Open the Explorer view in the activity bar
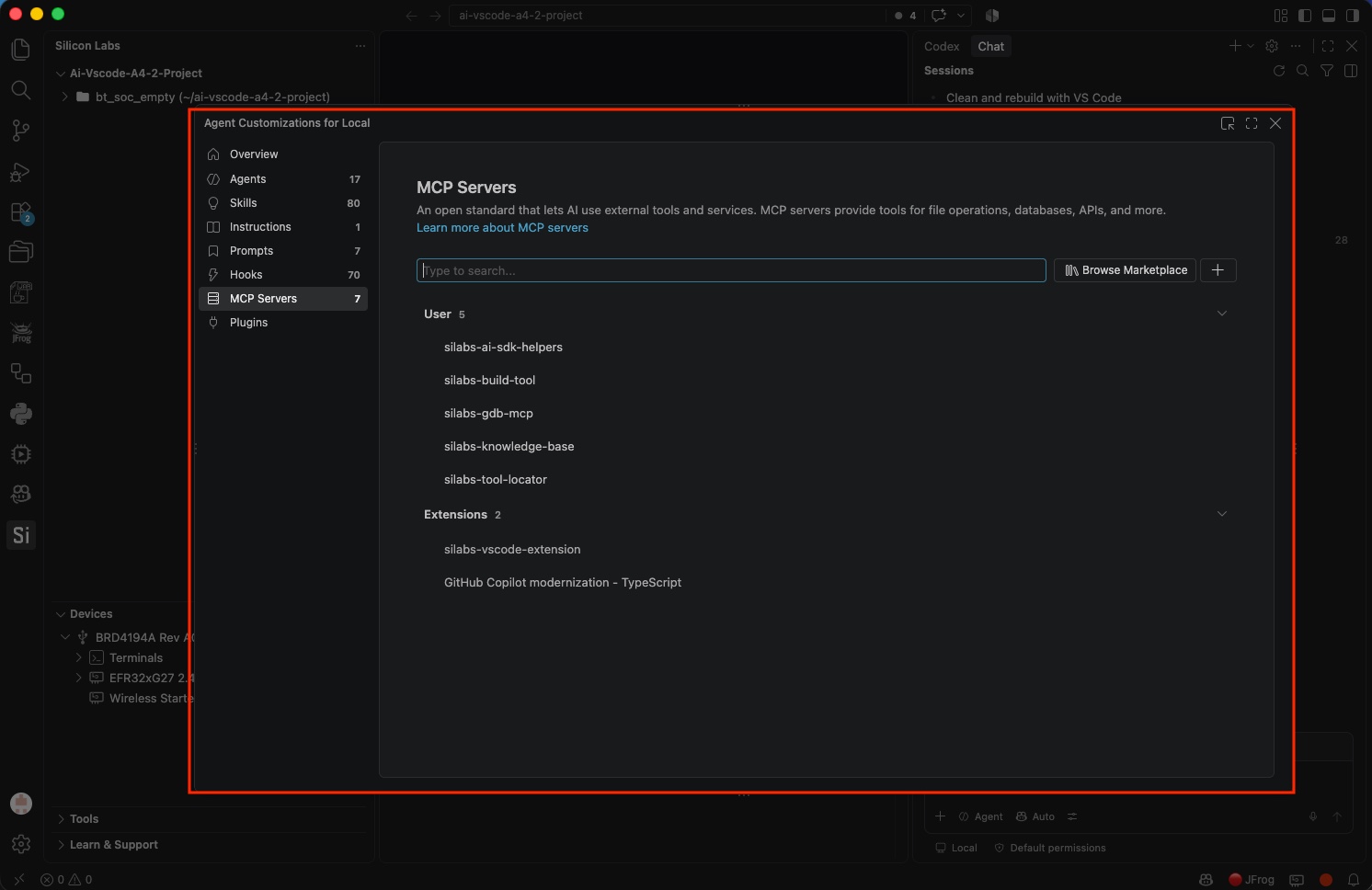 coord(20,49)
